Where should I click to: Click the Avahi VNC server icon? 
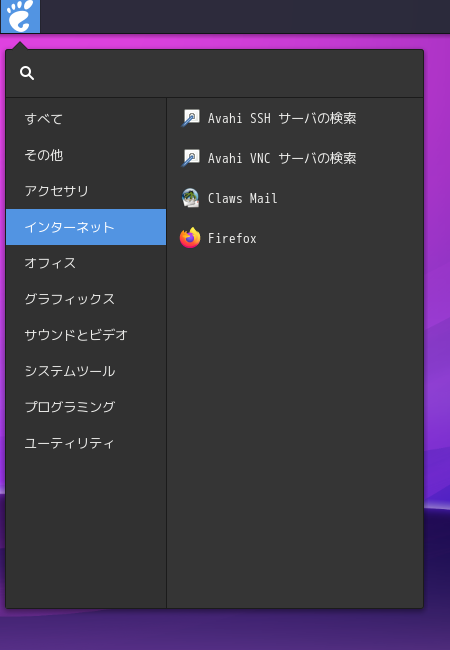coord(190,158)
